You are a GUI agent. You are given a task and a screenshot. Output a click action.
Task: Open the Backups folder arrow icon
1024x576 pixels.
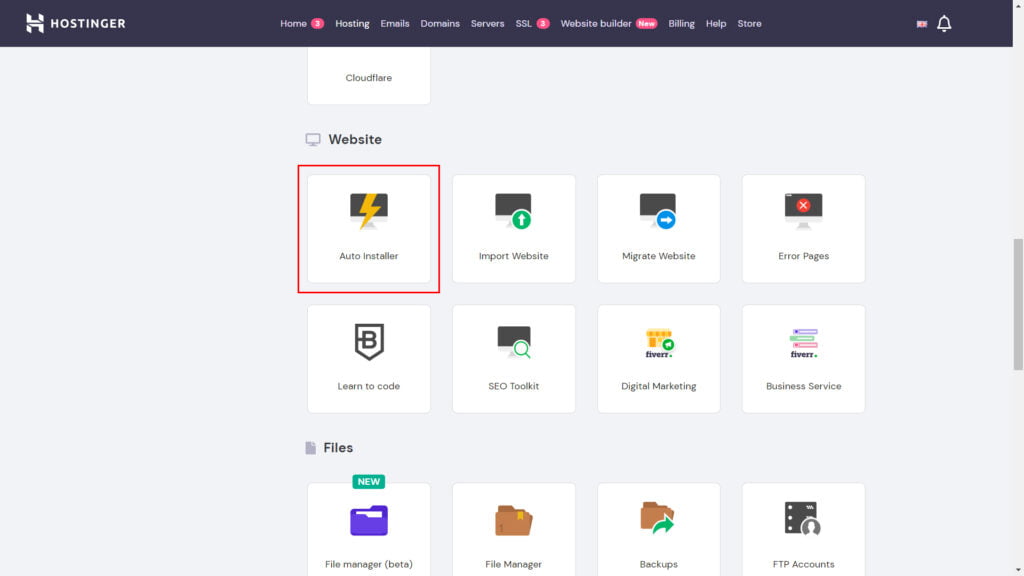[658, 518]
